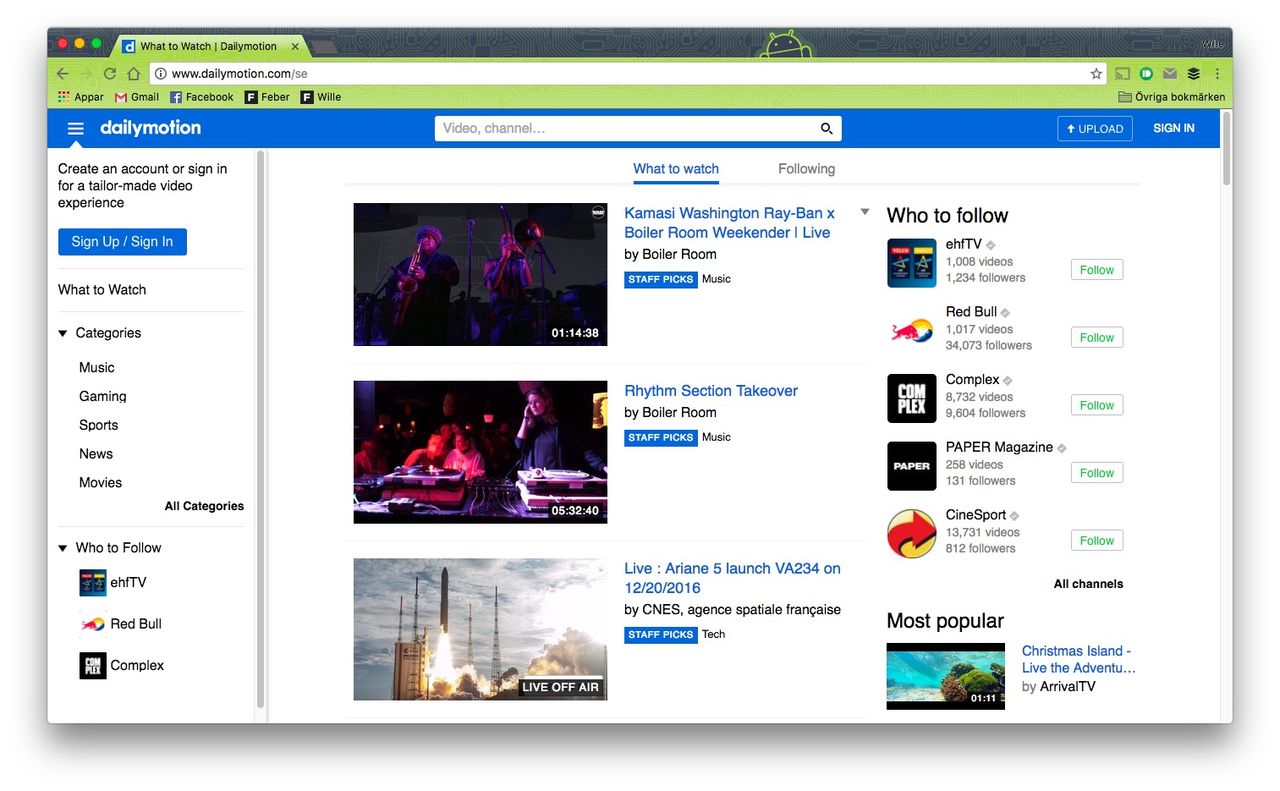Open the News category
The height and width of the screenshot is (791, 1280).
point(96,454)
